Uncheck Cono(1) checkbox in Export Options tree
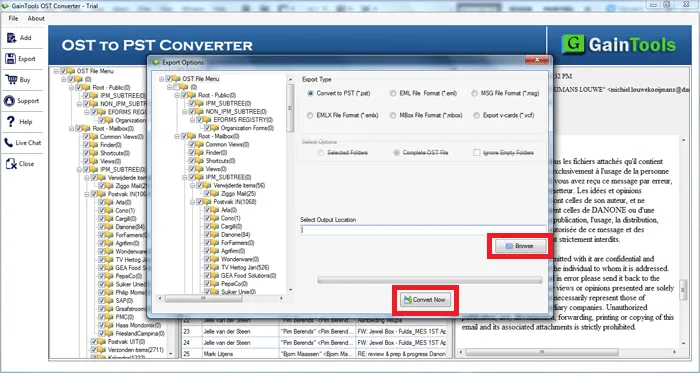700x373 pixels. 207,218
